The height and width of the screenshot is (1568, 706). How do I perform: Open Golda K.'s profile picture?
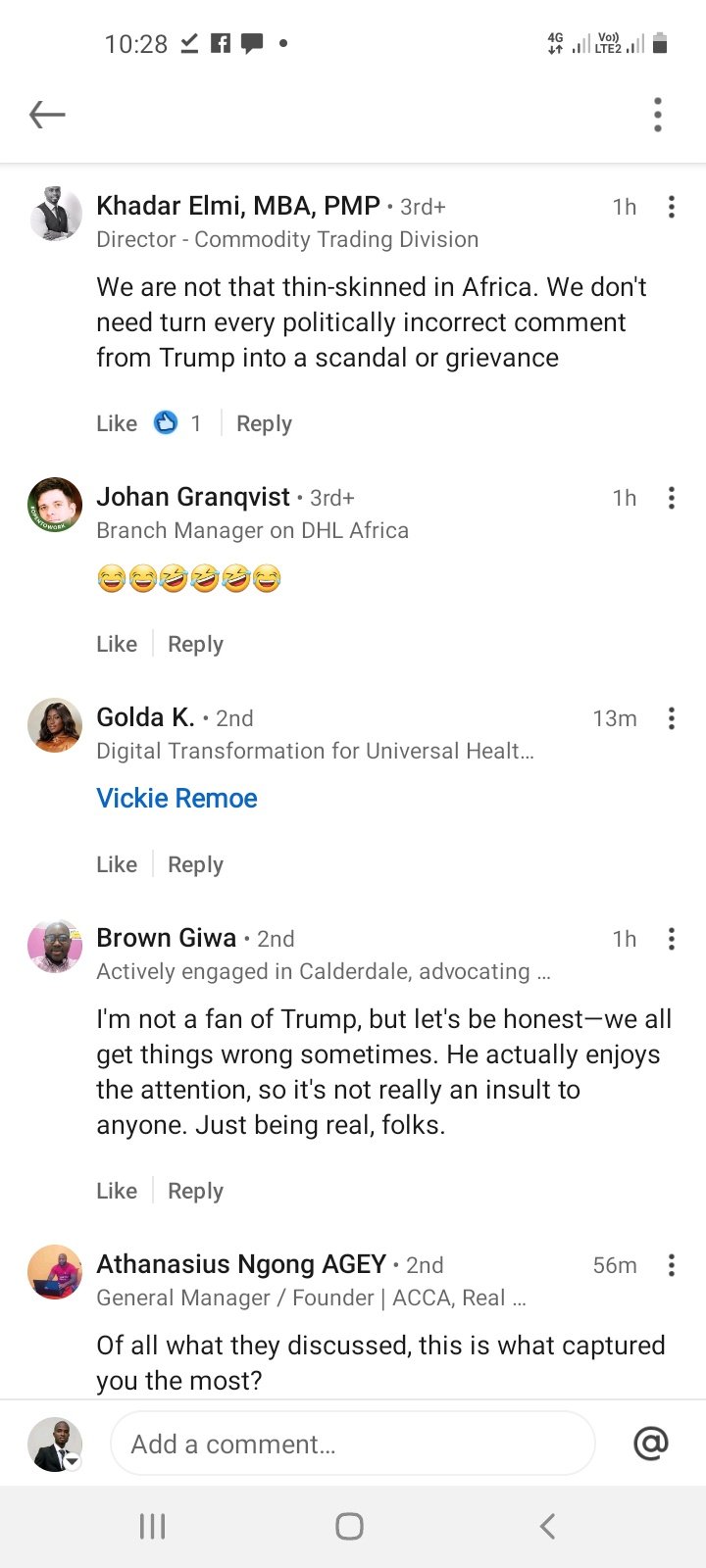click(x=55, y=725)
